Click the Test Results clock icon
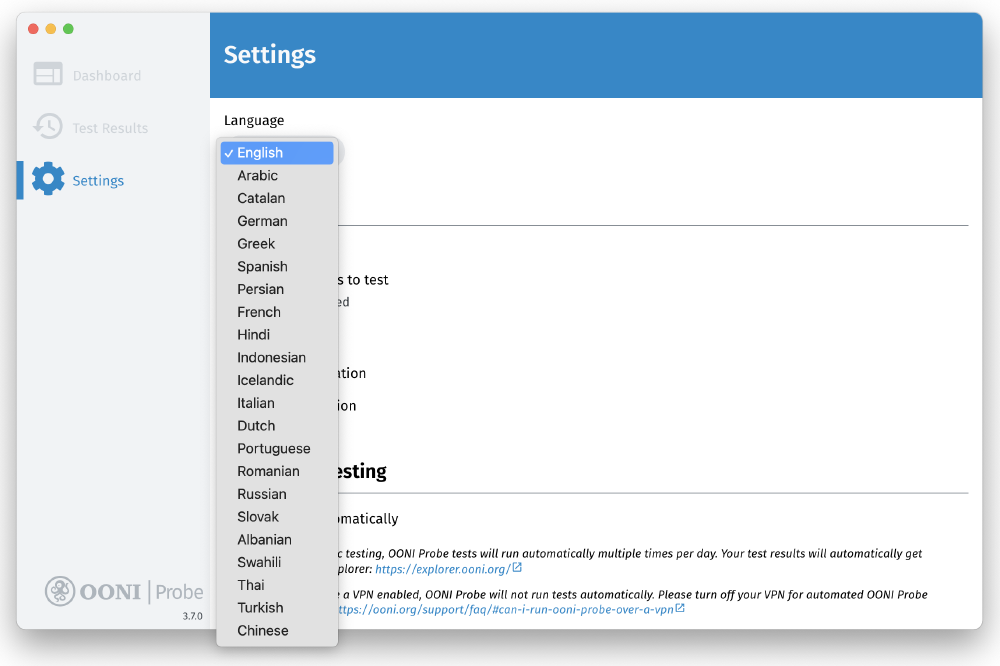Screen dimensions: 1000x666 coord(48,127)
